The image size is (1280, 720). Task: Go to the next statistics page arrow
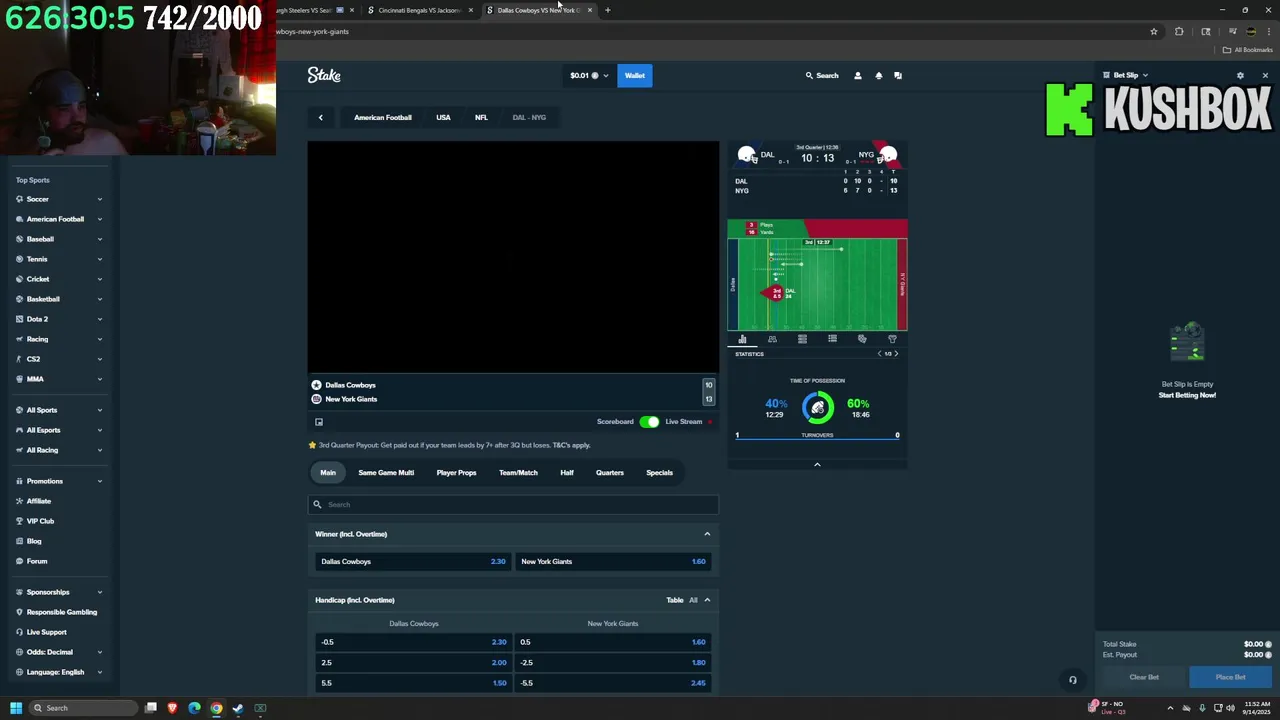click(x=896, y=354)
